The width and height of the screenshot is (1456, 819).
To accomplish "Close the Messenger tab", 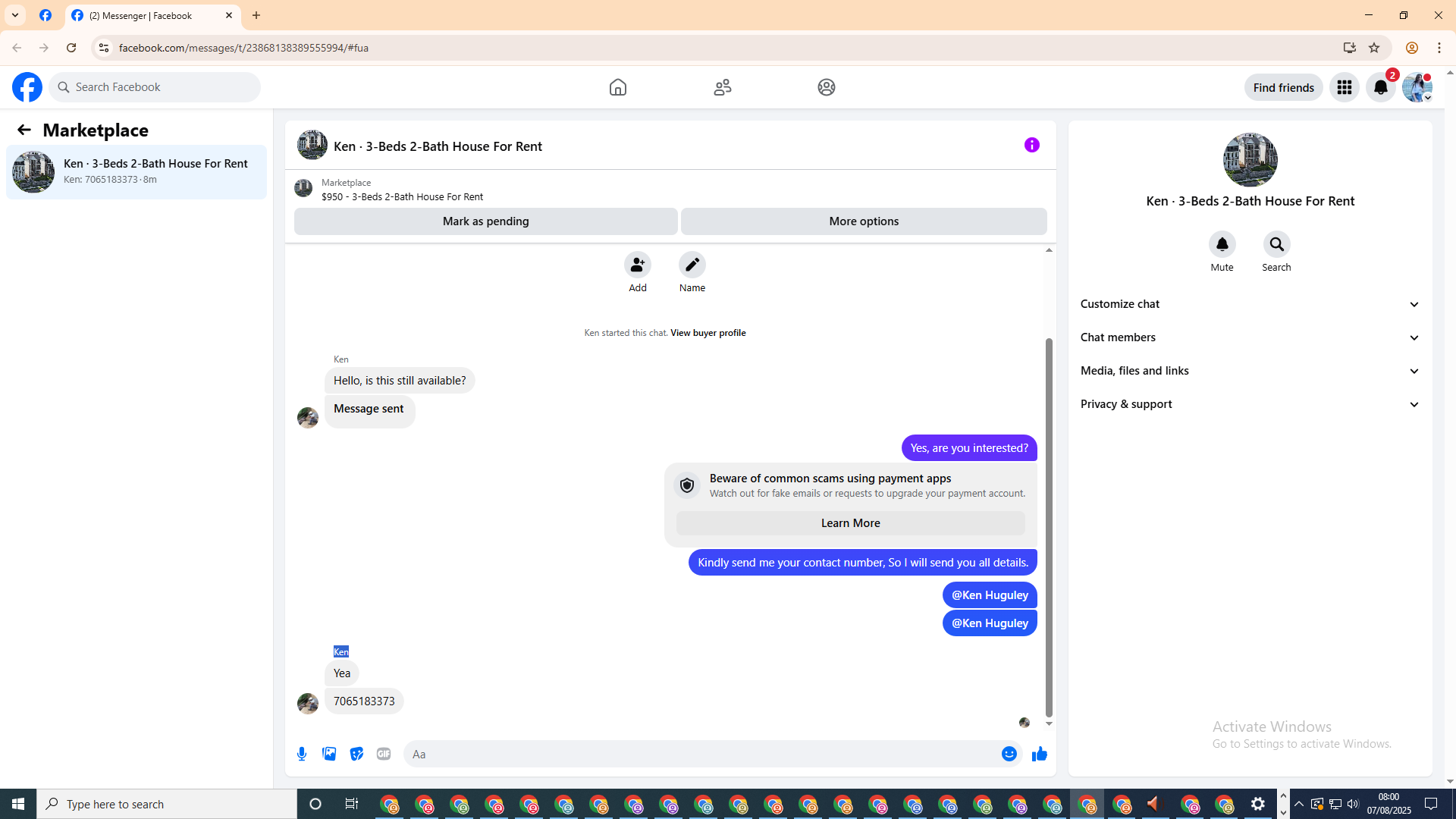I will pyautogui.click(x=229, y=15).
